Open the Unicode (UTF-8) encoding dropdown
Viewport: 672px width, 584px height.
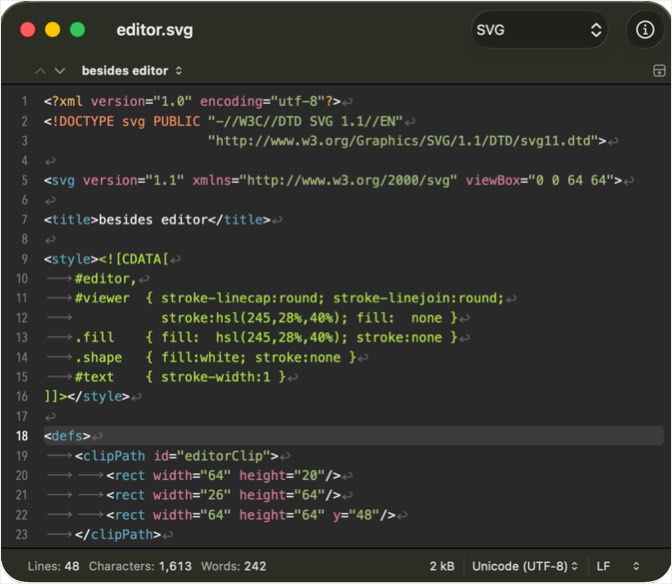(x=525, y=566)
